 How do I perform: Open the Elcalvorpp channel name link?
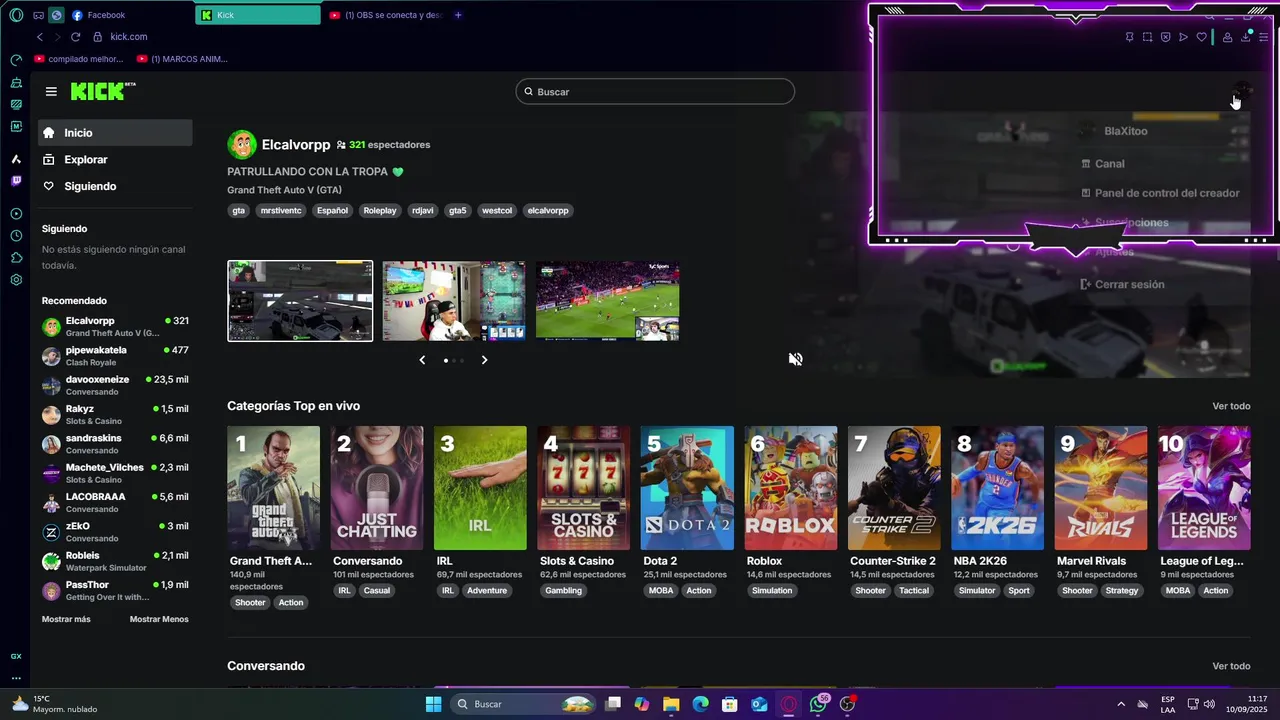(295, 145)
